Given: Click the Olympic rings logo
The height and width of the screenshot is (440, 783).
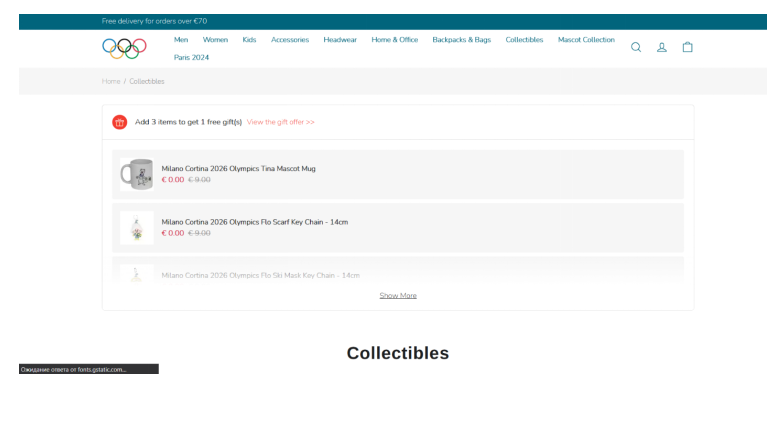Looking at the screenshot, I should (124, 47).
